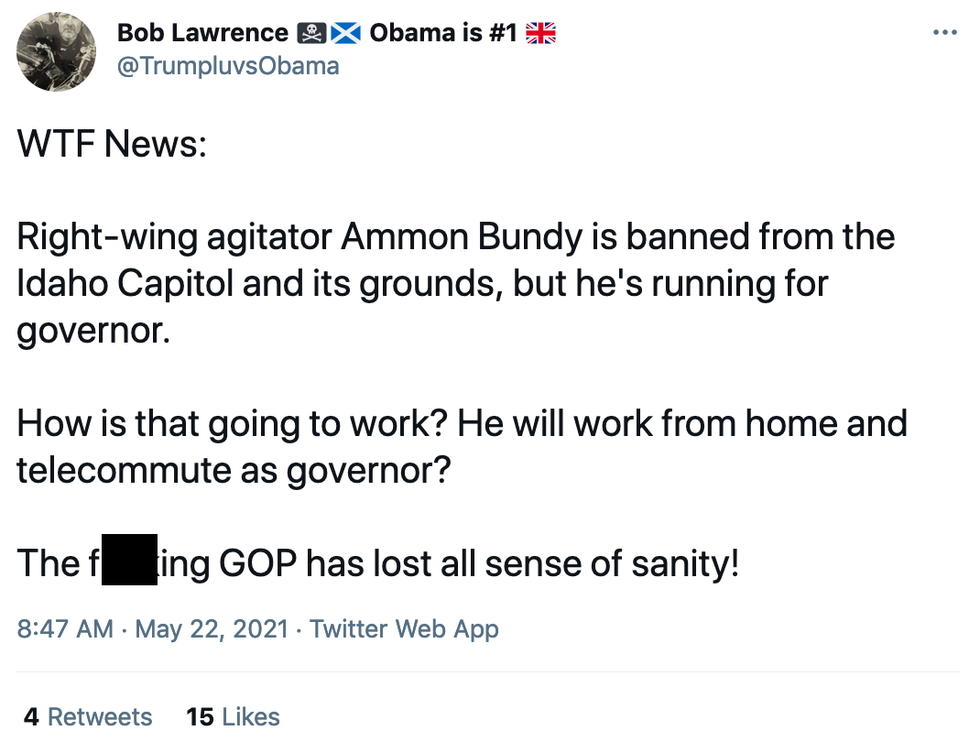Click "Obama is #1" in the display name
Viewport: 980px width, 753px height.
443,33
